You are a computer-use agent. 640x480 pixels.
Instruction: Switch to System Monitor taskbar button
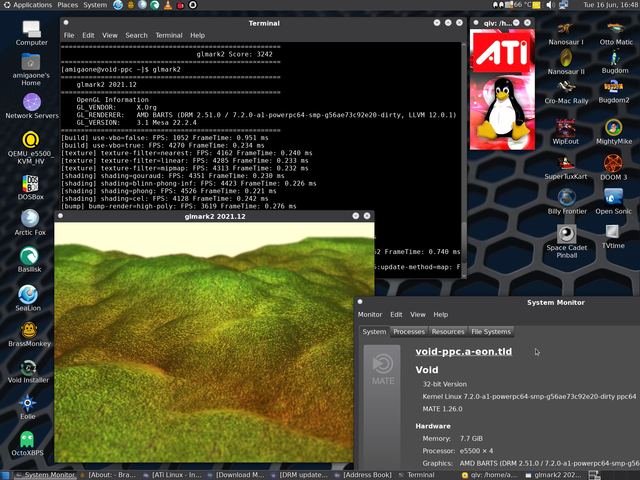tap(46, 475)
